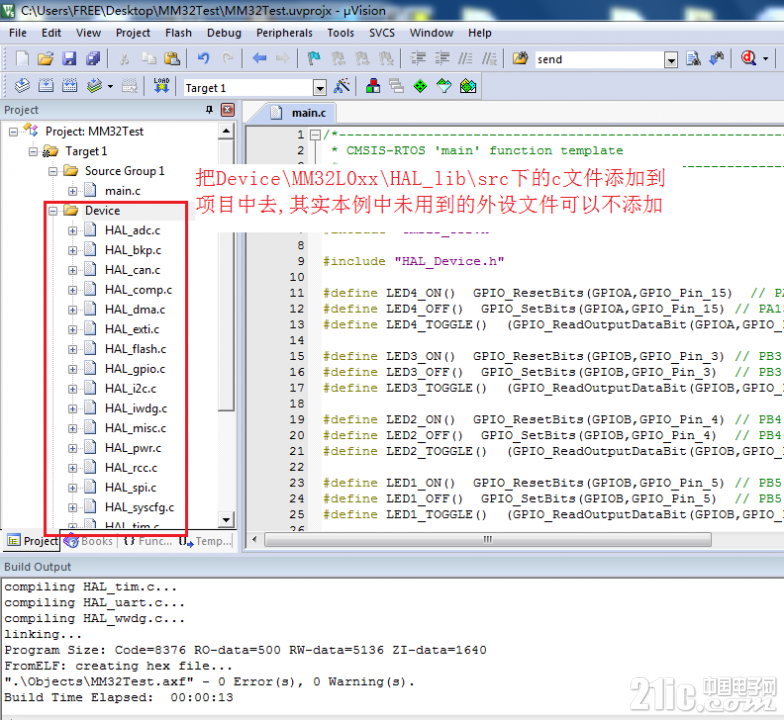The height and width of the screenshot is (720, 784).
Task: Collapse the Project: MM32Test tree node
Action: (x=14, y=132)
